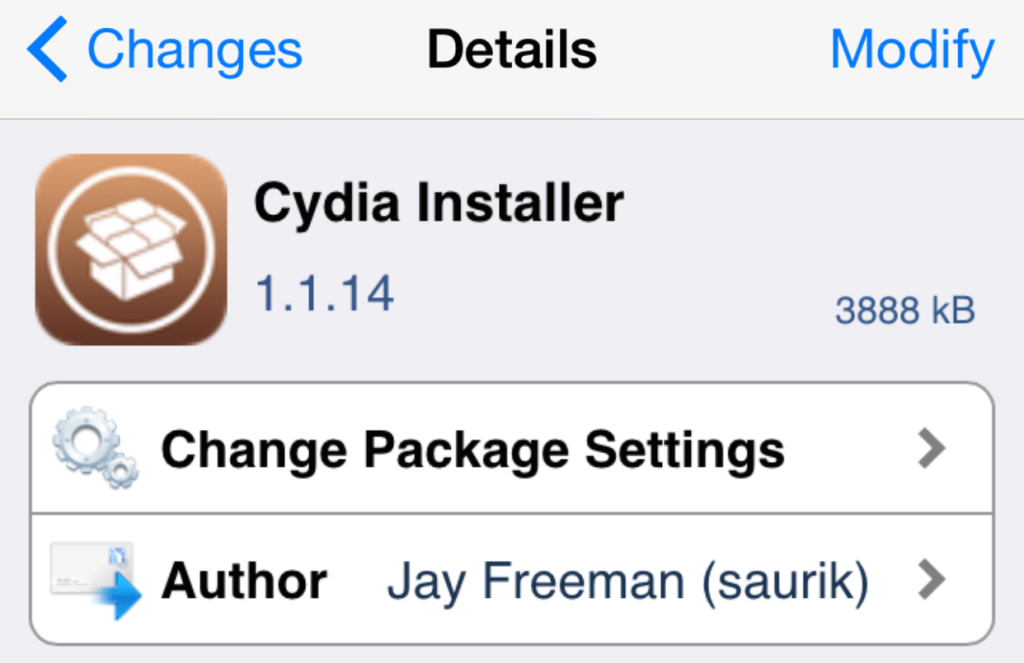Tap the stamp on envelope icon
1024x663 pixels.
[117, 556]
